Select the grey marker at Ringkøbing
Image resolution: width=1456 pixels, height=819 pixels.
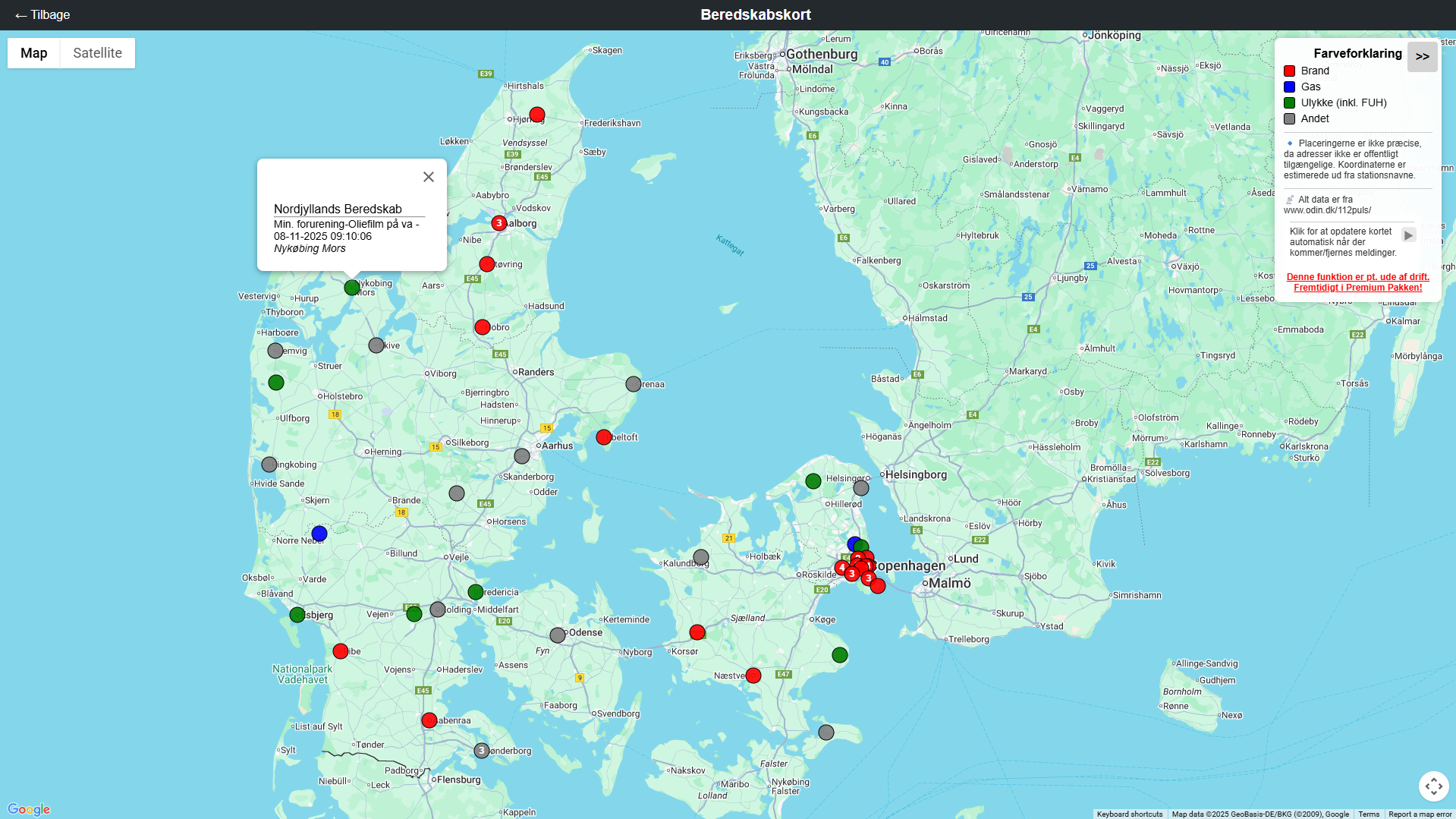[269, 465]
